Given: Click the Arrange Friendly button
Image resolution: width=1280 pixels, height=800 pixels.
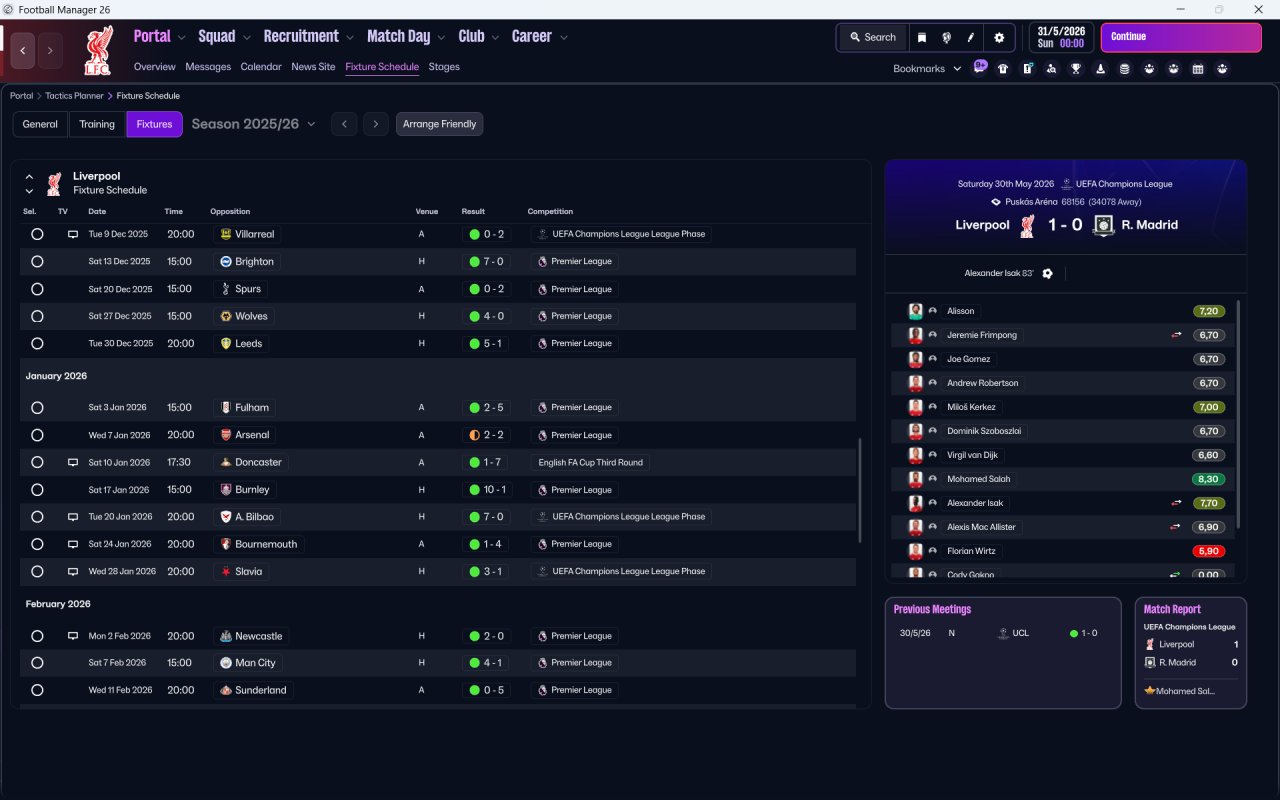Looking at the screenshot, I should pyautogui.click(x=439, y=124).
